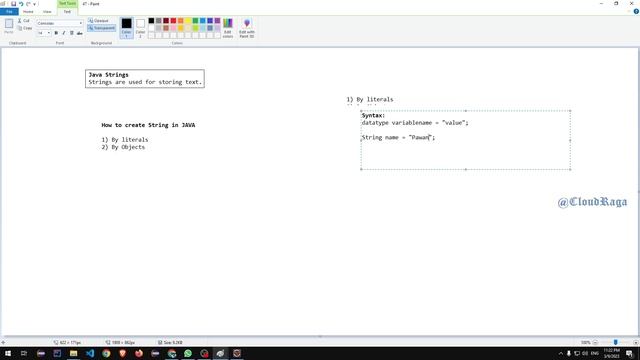This screenshot has width=640, height=360.
Task: Pick the yellow color swatch
Action: 188,20
